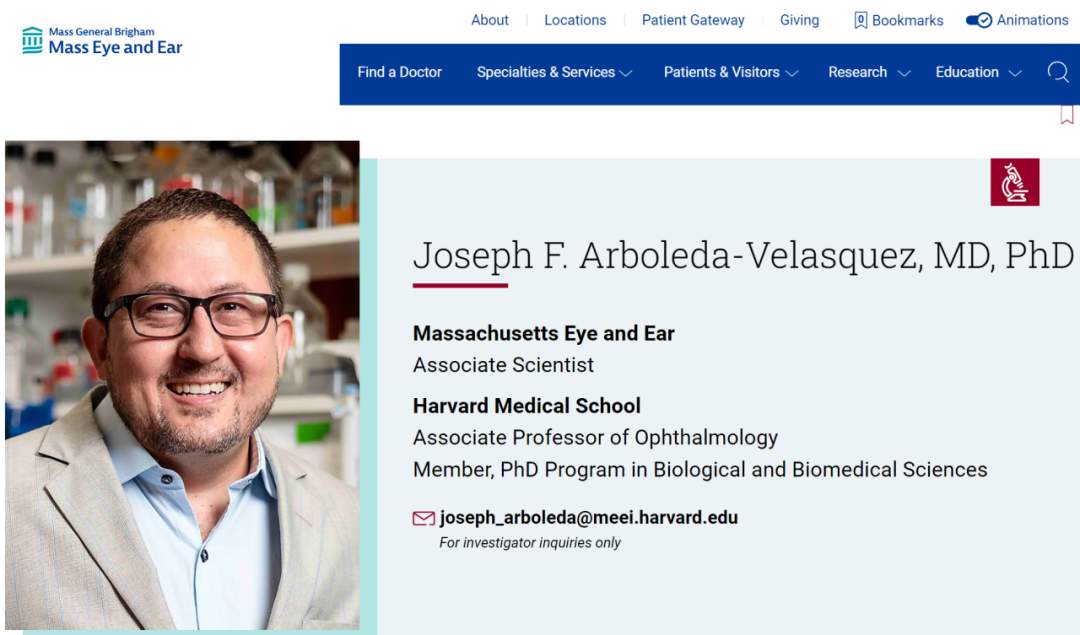
Task: Expand the Education dropdown
Action: (978, 72)
